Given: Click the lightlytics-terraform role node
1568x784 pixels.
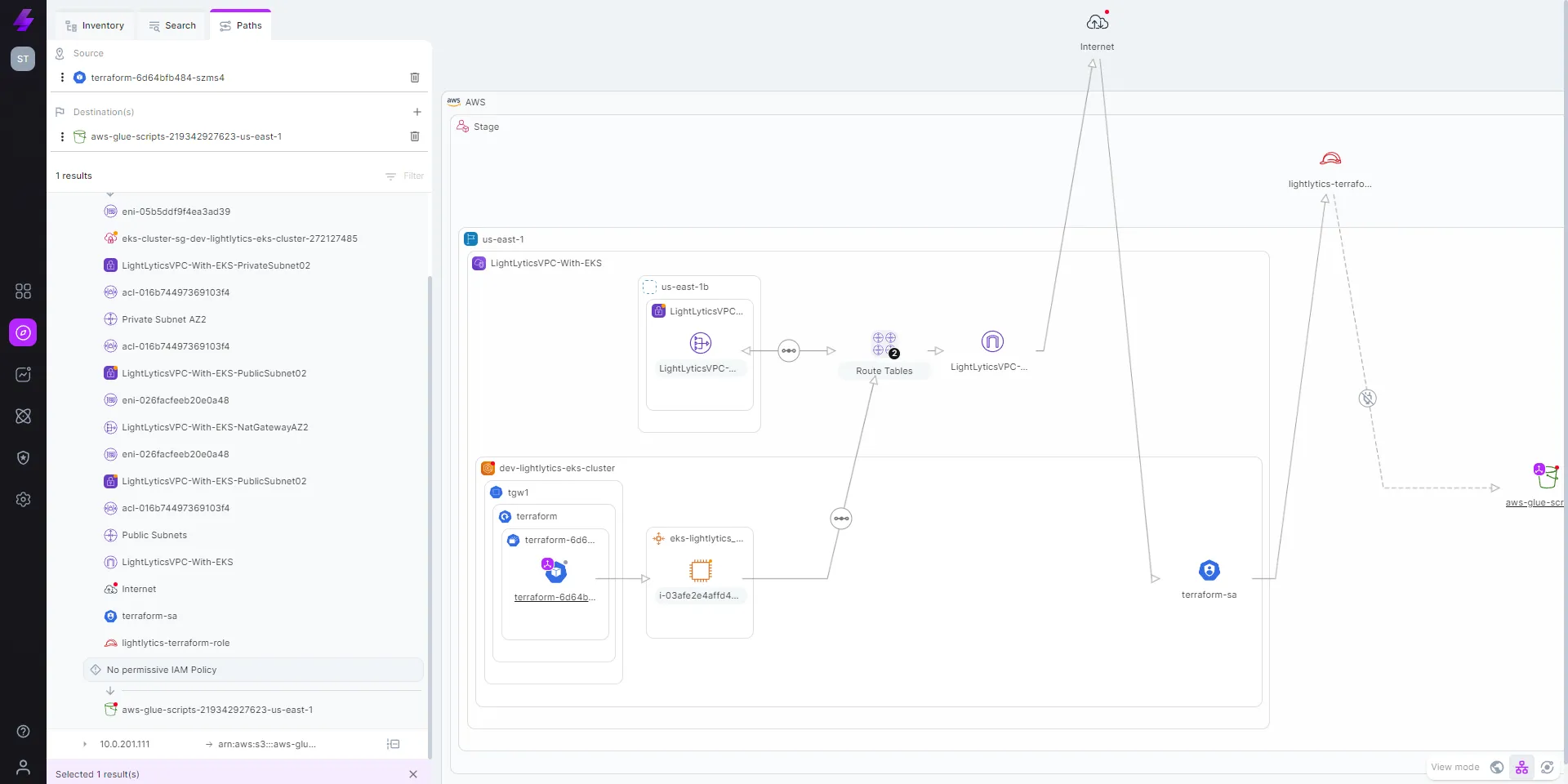Looking at the screenshot, I should [x=1330, y=159].
